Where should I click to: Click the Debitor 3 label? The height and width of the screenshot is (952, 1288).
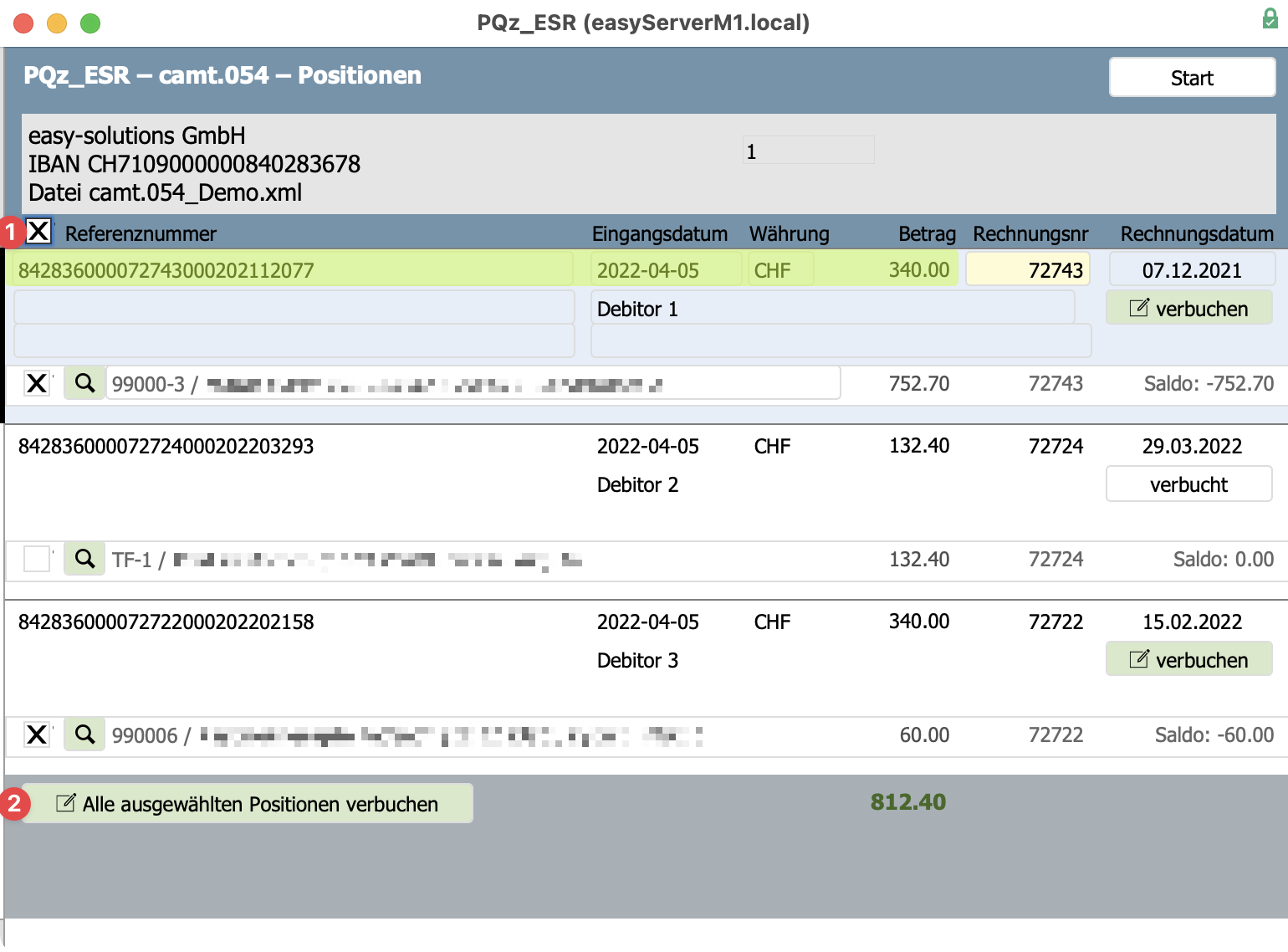637,660
